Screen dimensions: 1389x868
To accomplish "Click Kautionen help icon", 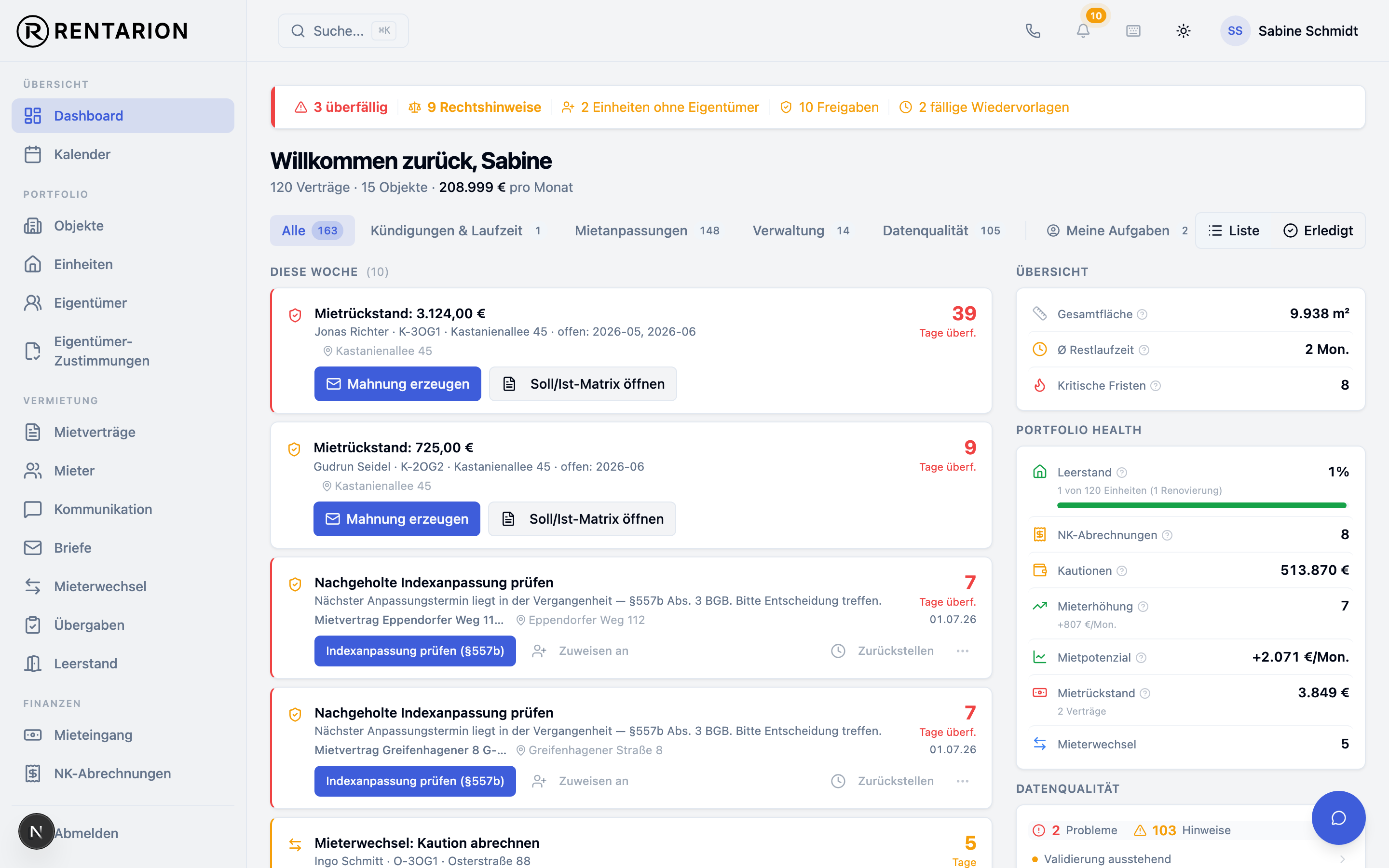I will click(x=1122, y=570).
